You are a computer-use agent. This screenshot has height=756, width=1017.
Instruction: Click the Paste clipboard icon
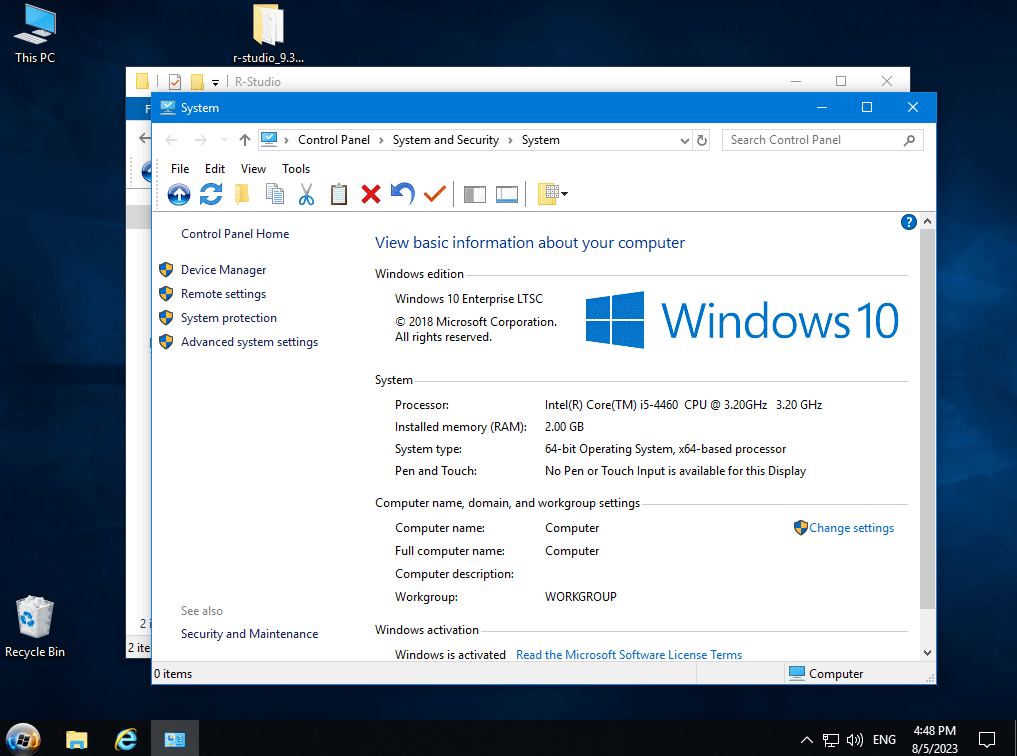[339, 194]
